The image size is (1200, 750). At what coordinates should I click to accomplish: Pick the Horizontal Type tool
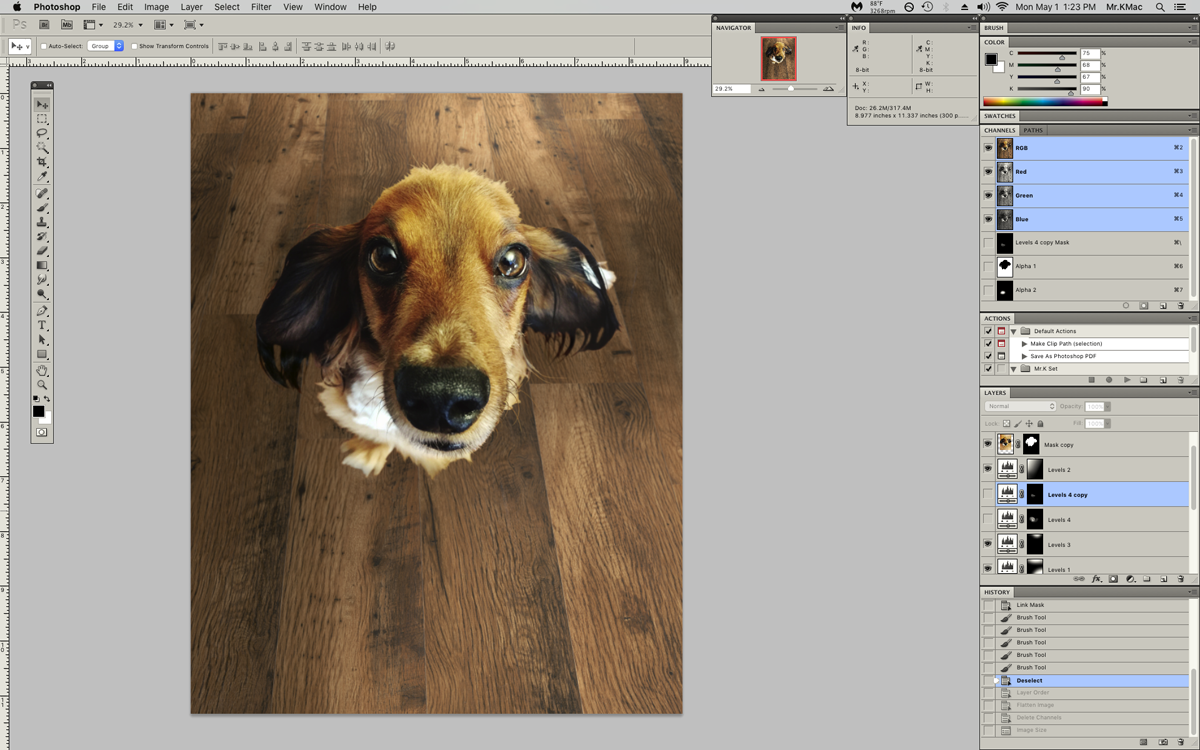42,325
